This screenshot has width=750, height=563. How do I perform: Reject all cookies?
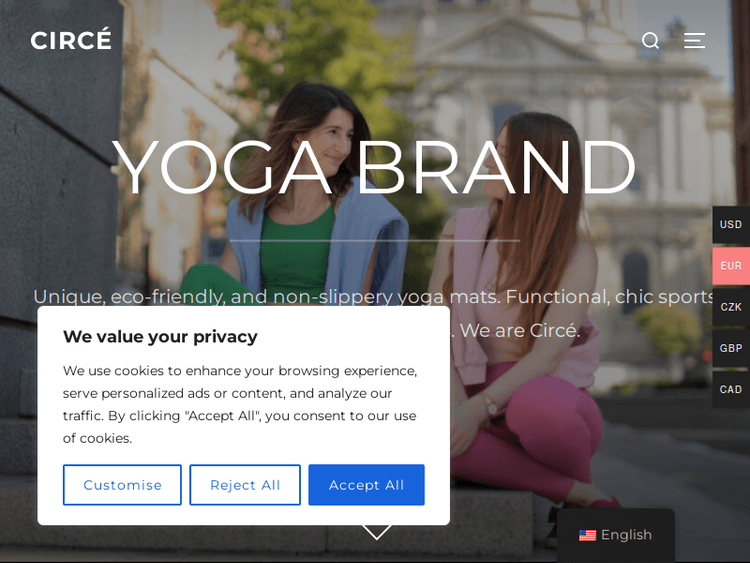245,485
